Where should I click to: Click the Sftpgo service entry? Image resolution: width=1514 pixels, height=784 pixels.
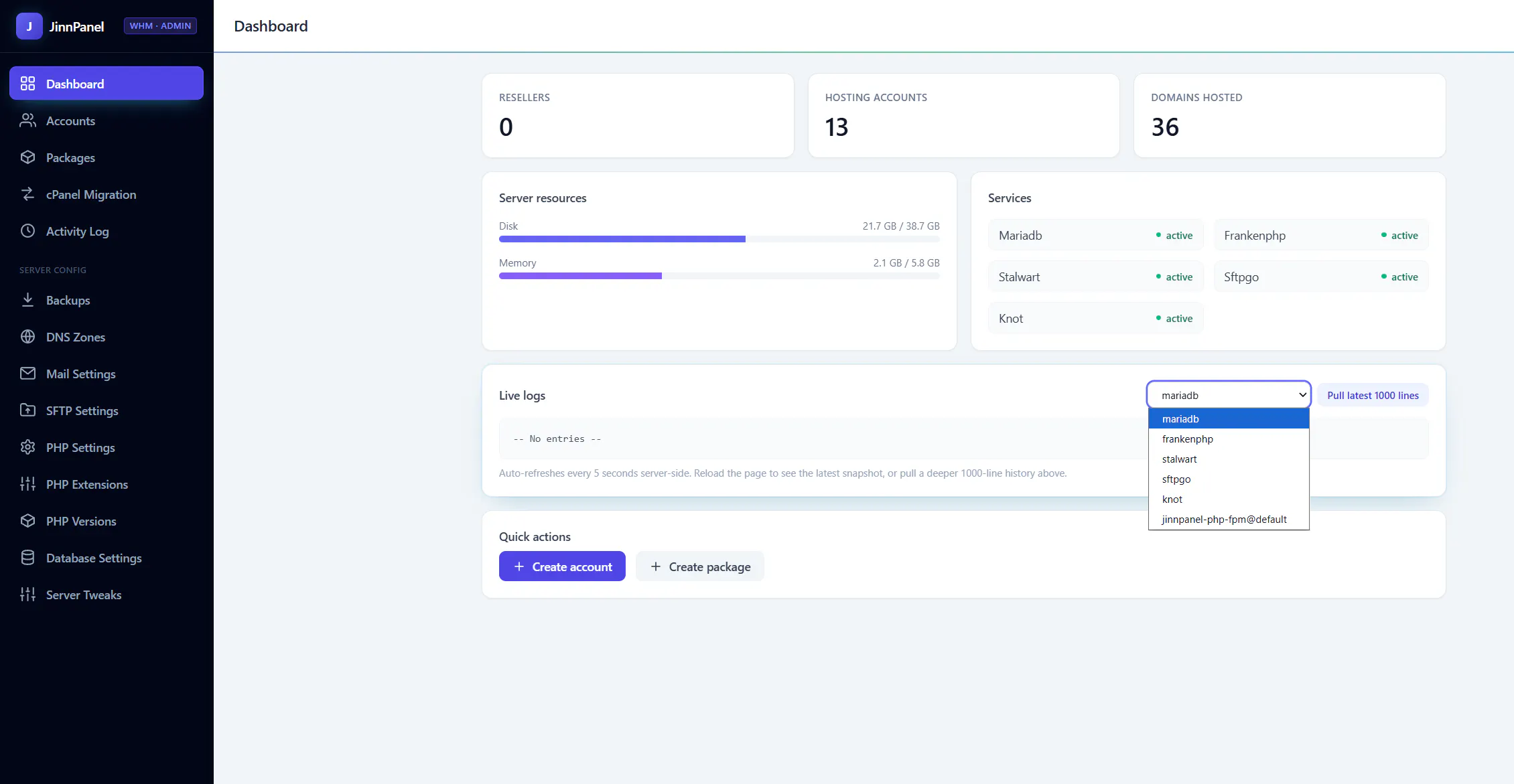tap(1321, 277)
